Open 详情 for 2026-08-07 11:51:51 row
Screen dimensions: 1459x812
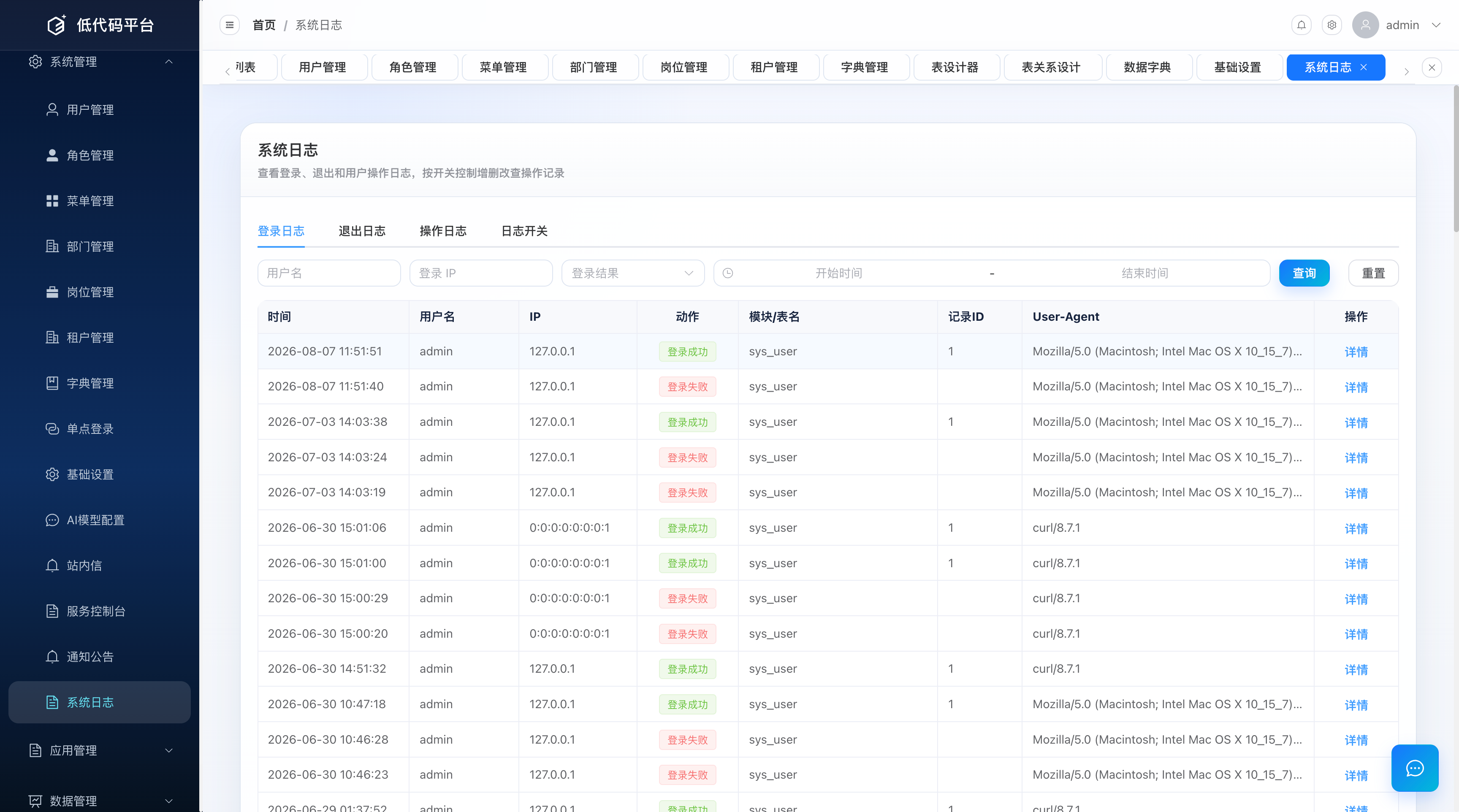point(1356,352)
